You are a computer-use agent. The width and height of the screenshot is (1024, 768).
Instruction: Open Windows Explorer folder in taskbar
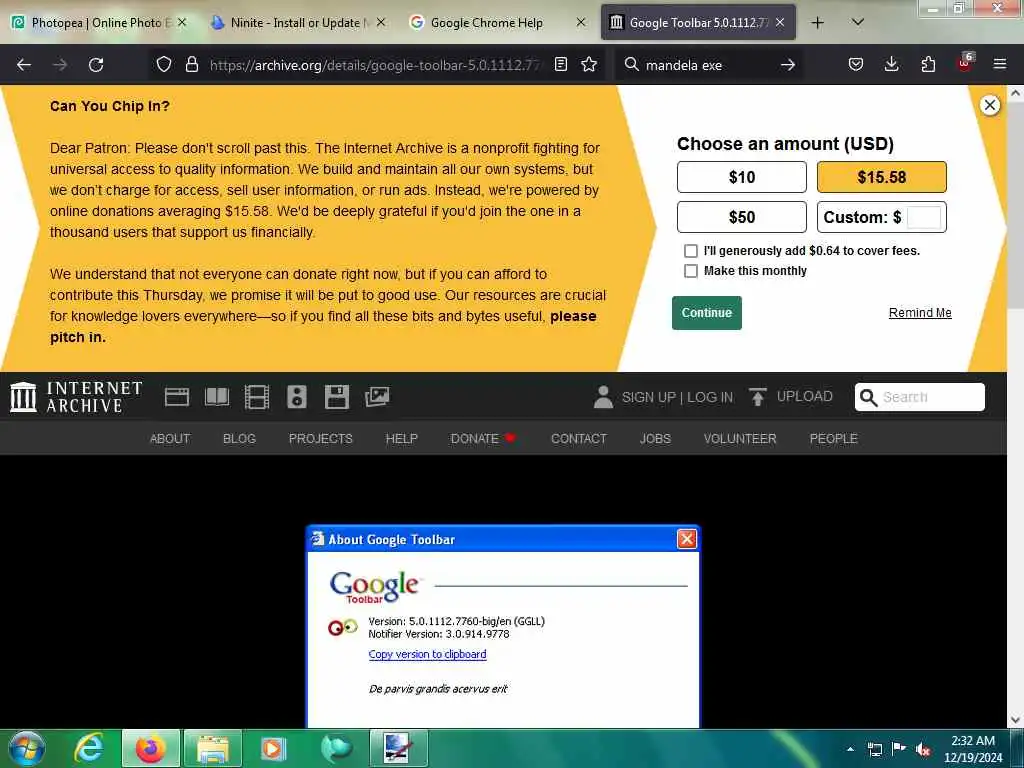click(x=212, y=748)
